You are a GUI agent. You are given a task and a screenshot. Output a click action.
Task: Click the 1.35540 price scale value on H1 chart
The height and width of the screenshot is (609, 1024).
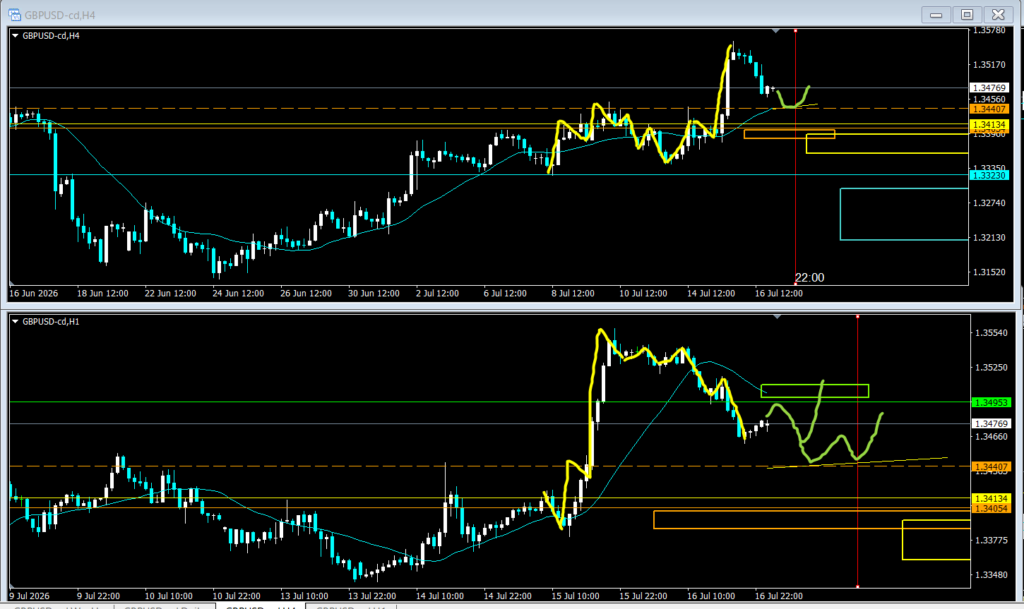pyautogui.click(x=991, y=333)
